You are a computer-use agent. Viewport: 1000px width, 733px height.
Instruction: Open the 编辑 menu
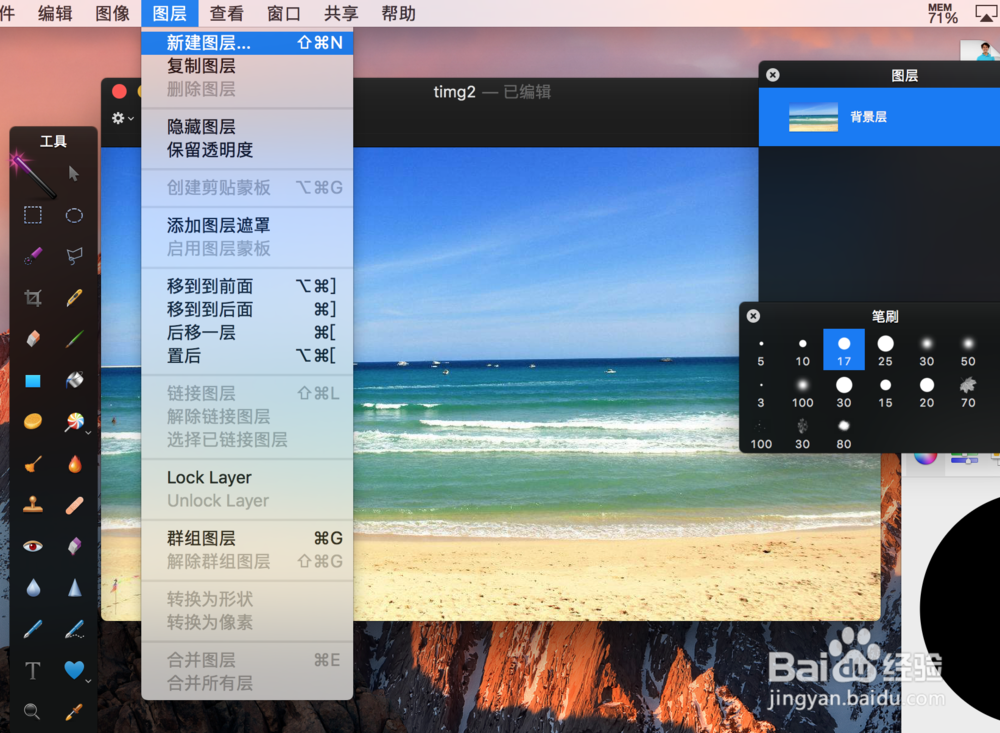tap(55, 13)
